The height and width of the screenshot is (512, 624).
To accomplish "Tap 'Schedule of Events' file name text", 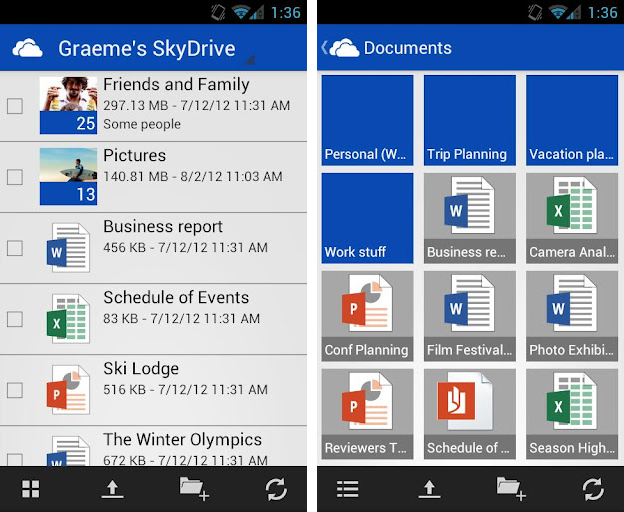I will pos(176,297).
